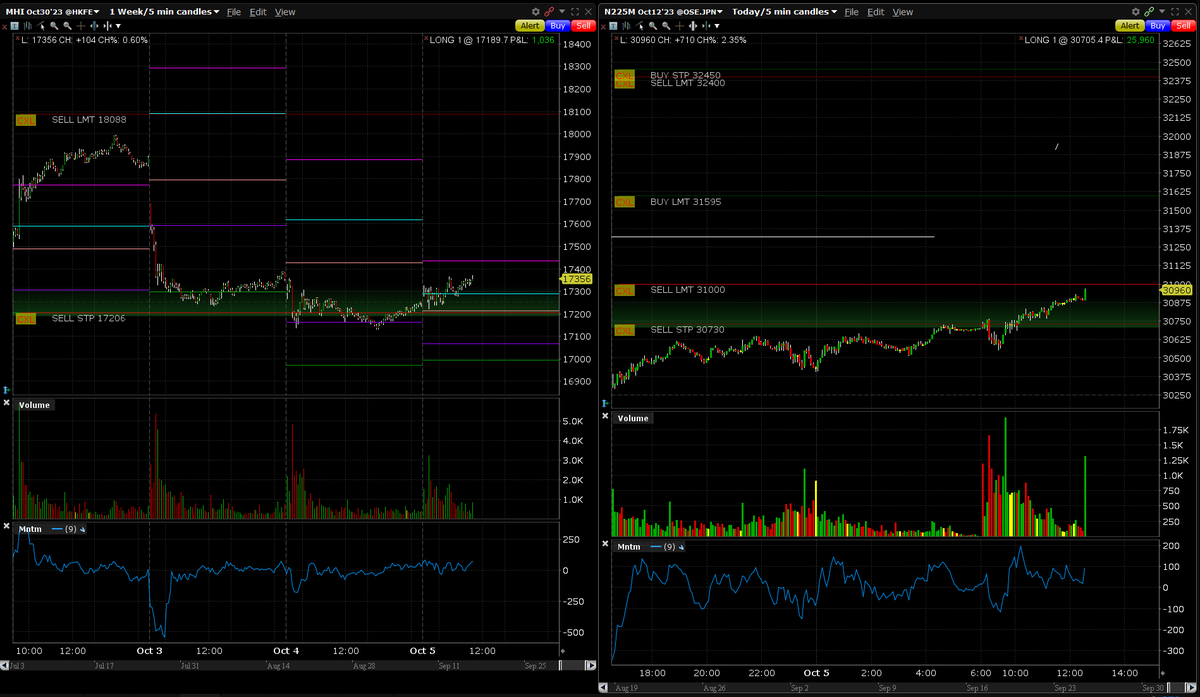Remove the N225M last price label row
The image size is (1200, 697).
pos(616,38)
